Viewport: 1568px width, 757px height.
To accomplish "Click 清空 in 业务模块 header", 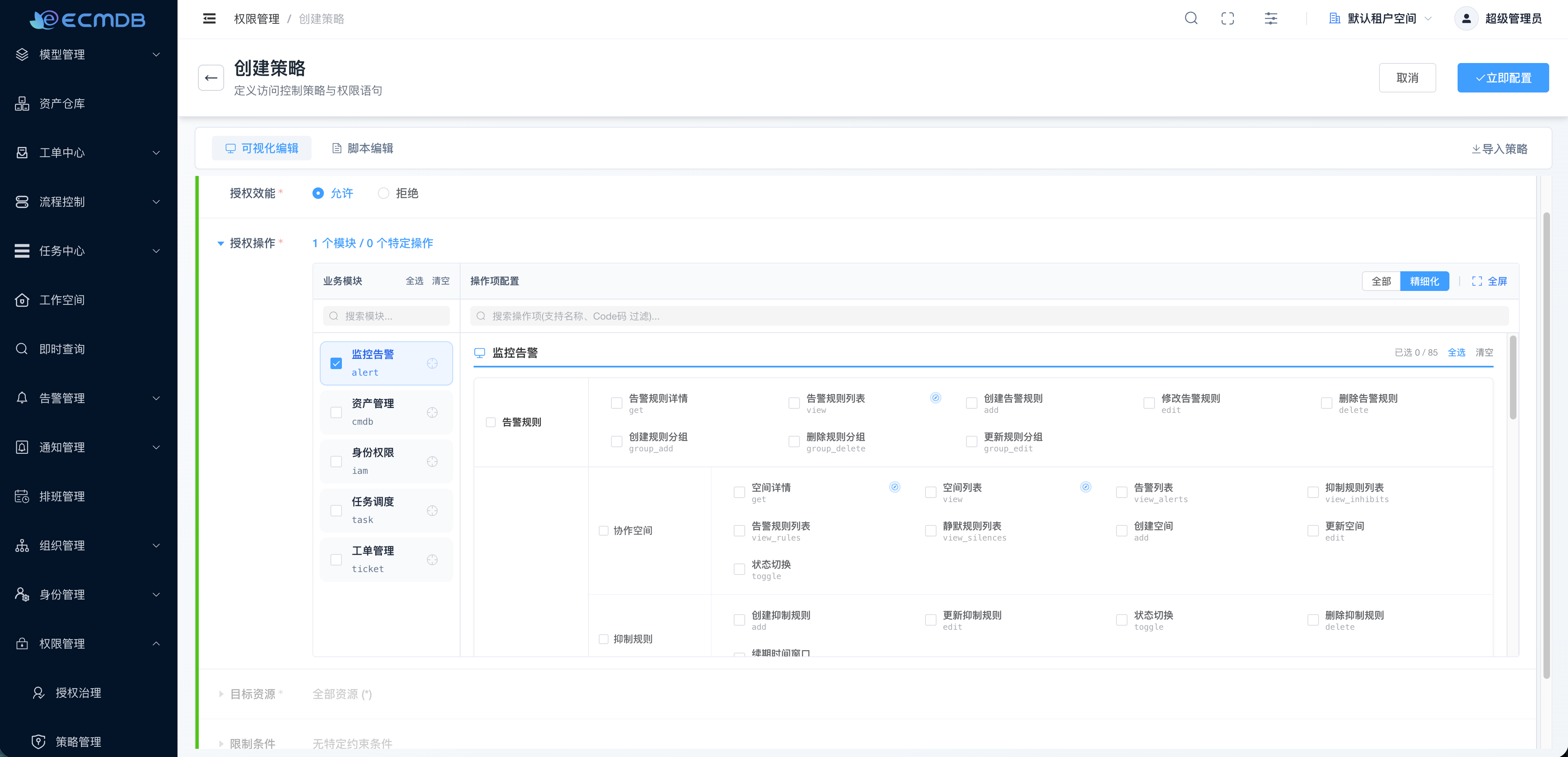I will 441,282.
